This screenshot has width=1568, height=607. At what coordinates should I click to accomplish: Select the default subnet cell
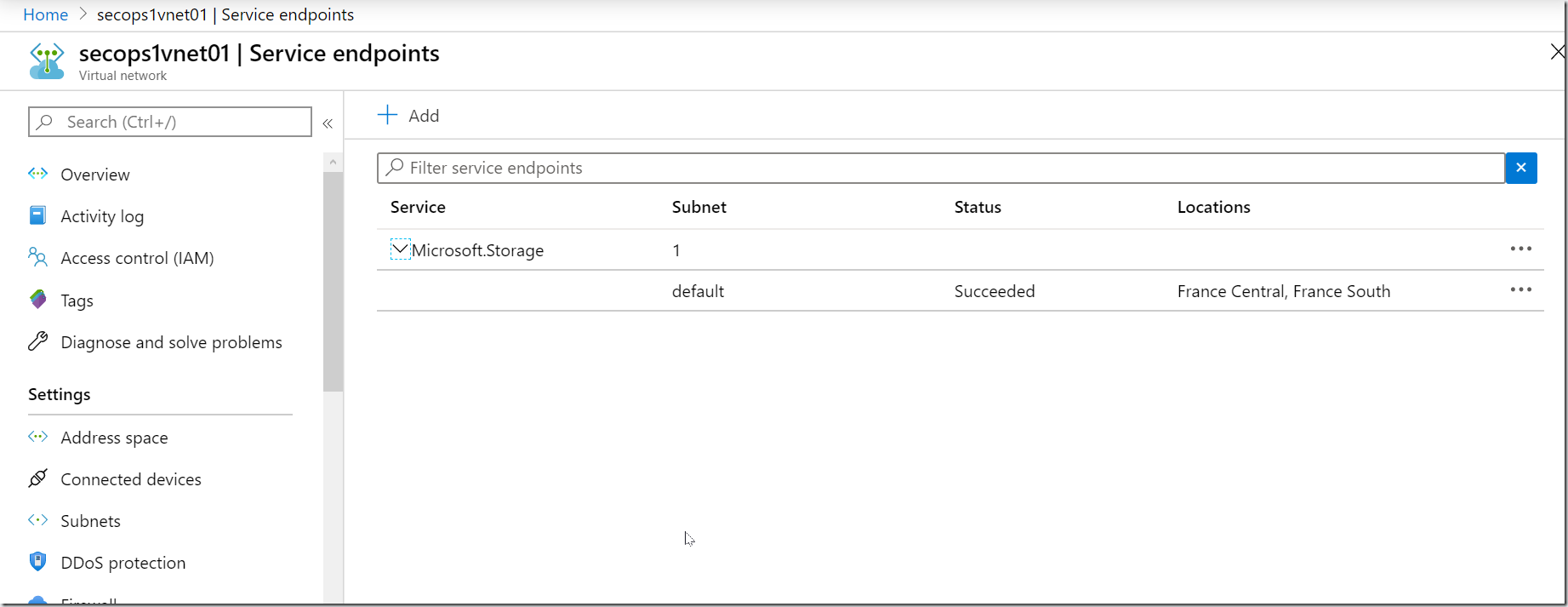pyautogui.click(x=698, y=291)
